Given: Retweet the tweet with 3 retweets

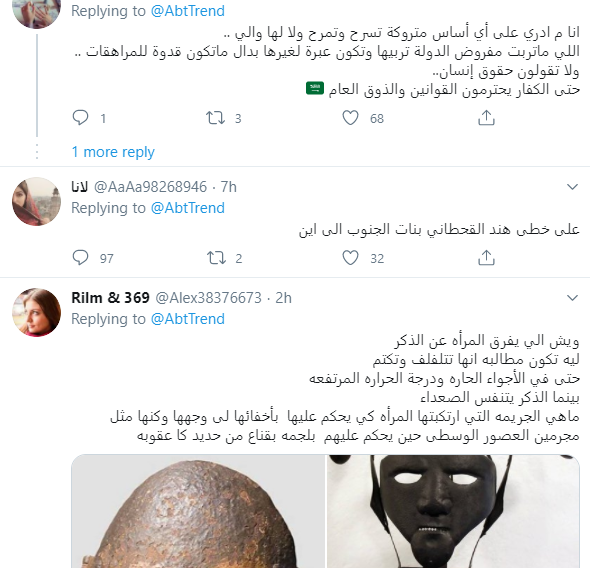Looking at the screenshot, I should 215,118.
